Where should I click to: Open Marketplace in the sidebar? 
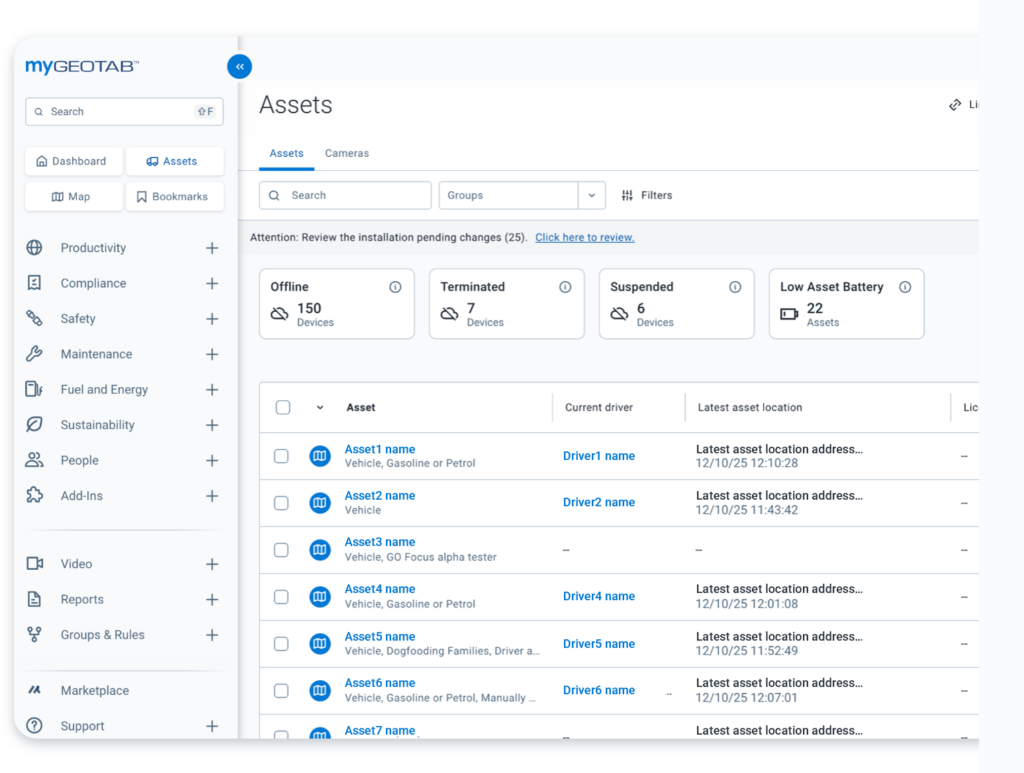pyautogui.click(x=94, y=691)
